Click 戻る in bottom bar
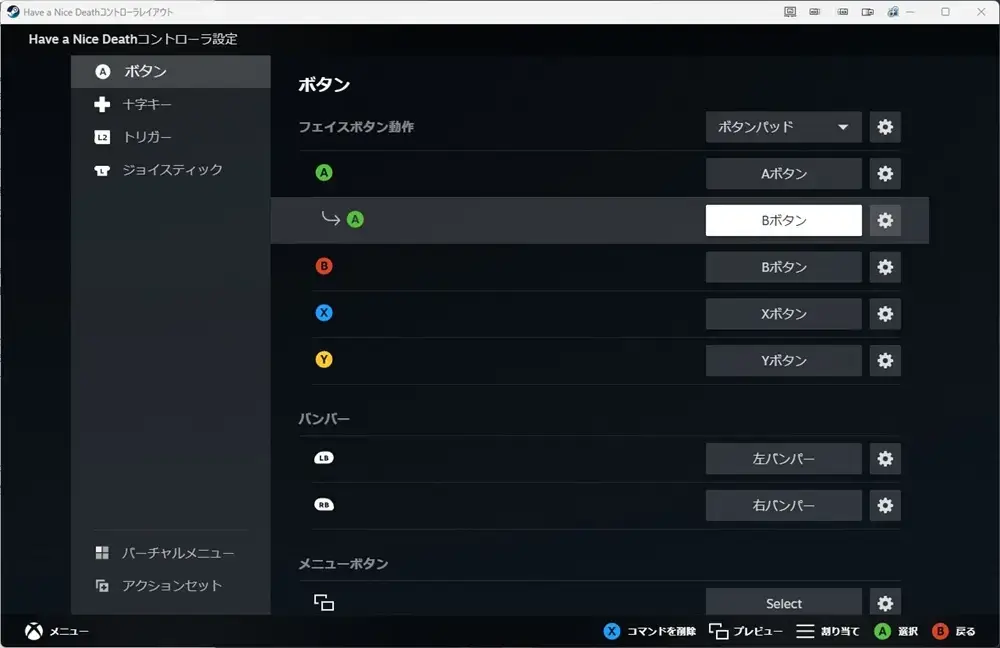Viewport: 1000px width, 648px height. 954,631
